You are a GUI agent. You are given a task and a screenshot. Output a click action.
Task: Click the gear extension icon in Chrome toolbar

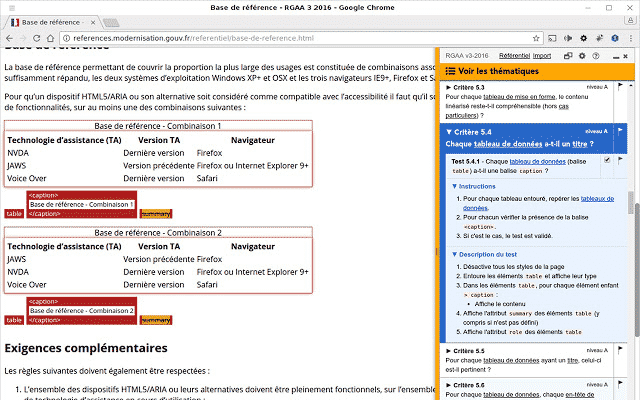point(584,38)
